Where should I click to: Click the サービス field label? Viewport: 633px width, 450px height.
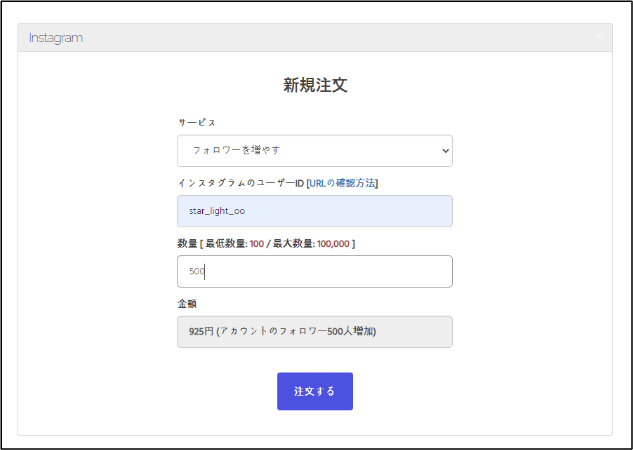197,122
